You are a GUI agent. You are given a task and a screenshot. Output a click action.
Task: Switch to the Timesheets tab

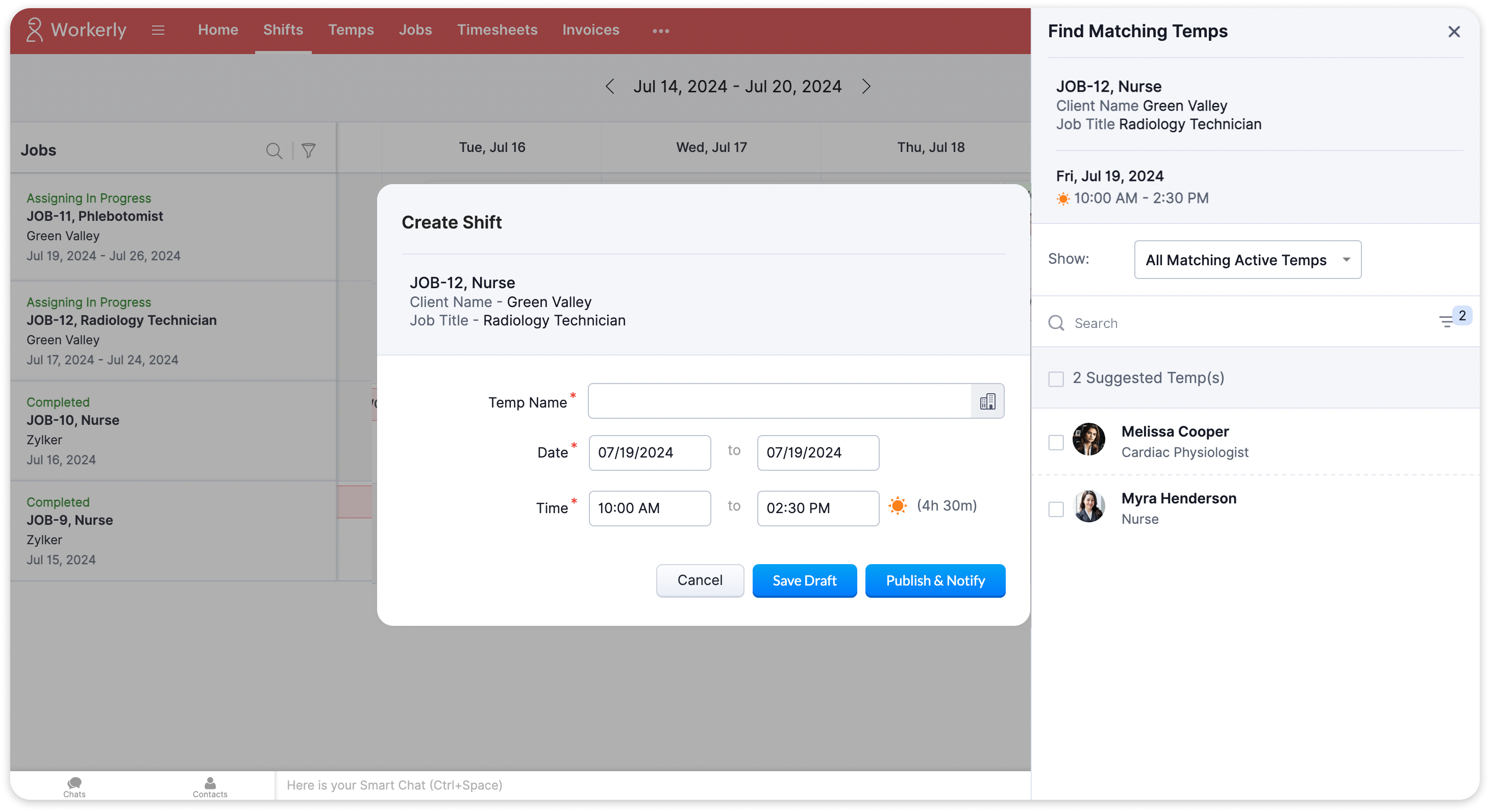[x=497, y=30]
